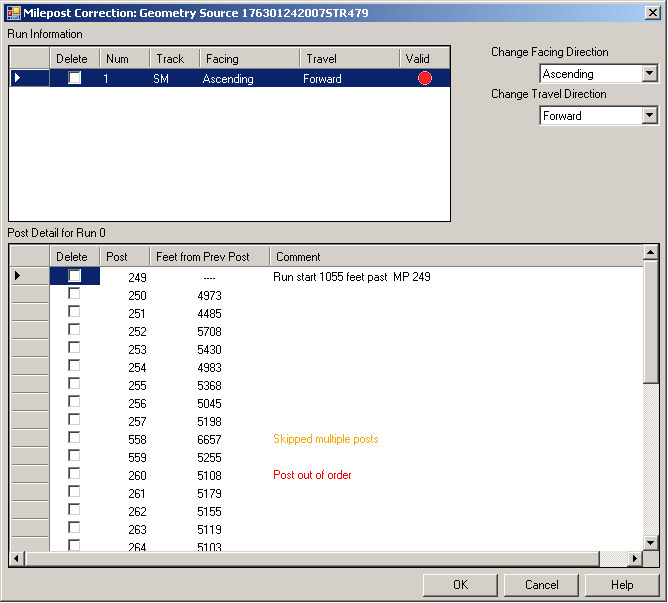The image size is (668, 603).
Task: Click the Track column header
Action: click(x=172, y=59)
